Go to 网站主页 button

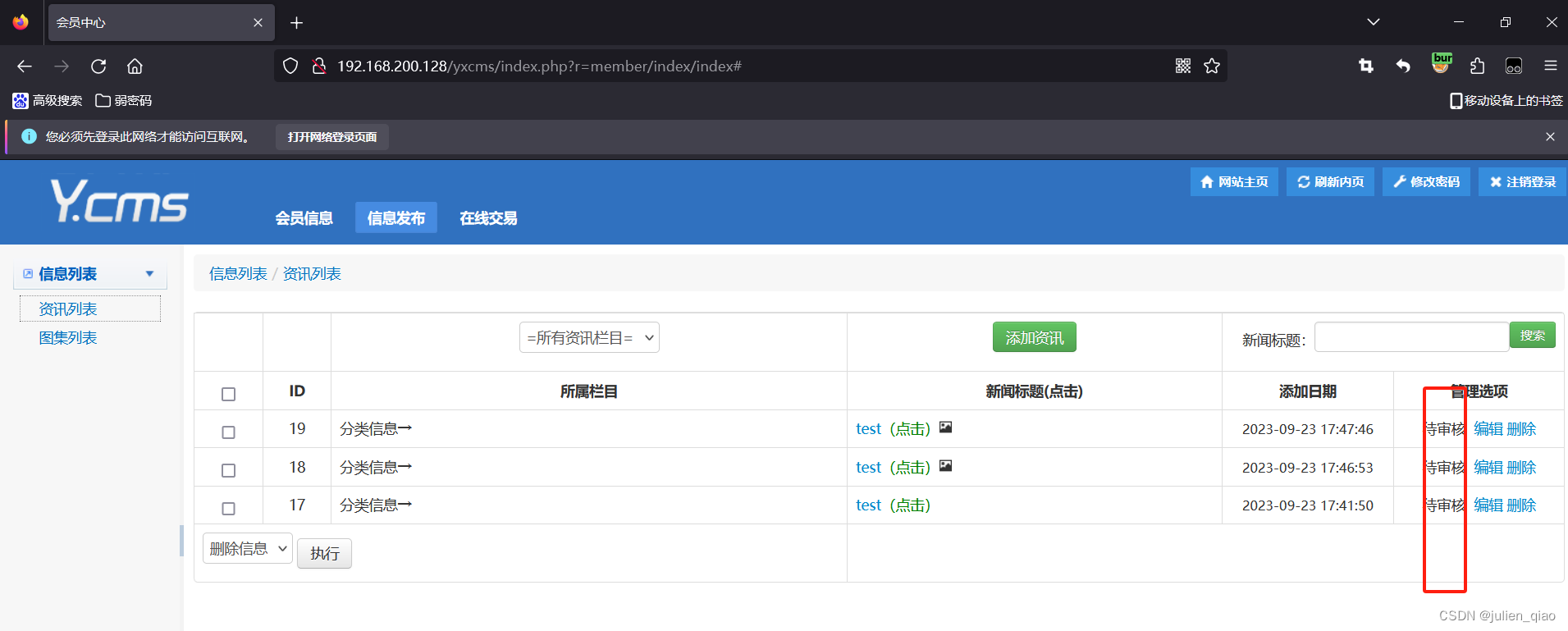pos(1234,182)
